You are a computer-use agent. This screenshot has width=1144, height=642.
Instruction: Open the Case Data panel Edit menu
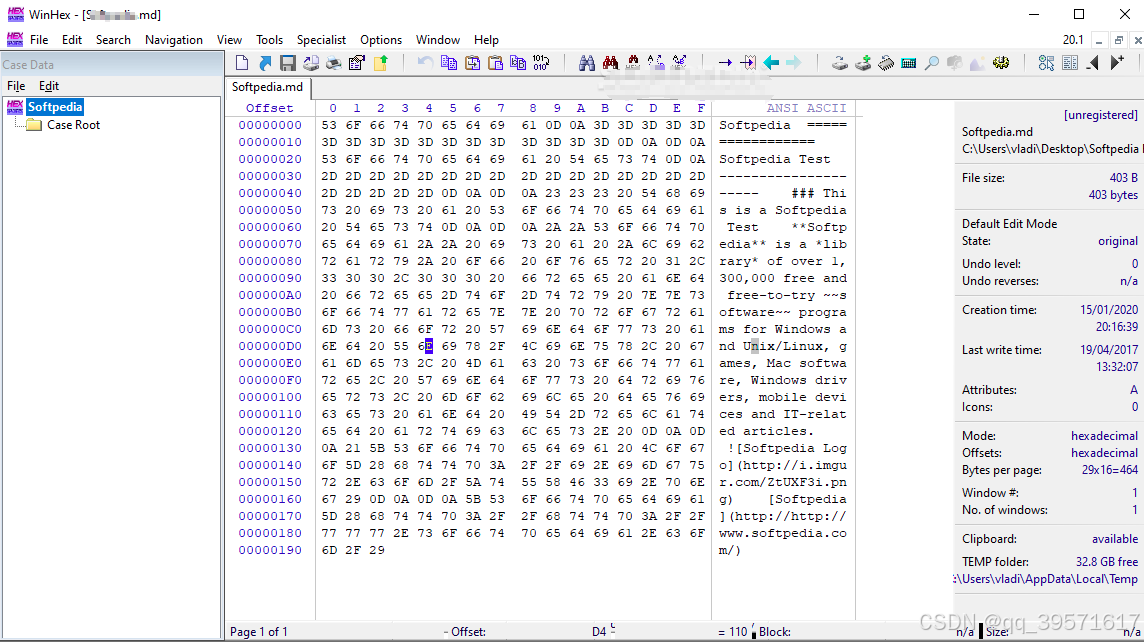pyautogui.click(x=49, y=86)
